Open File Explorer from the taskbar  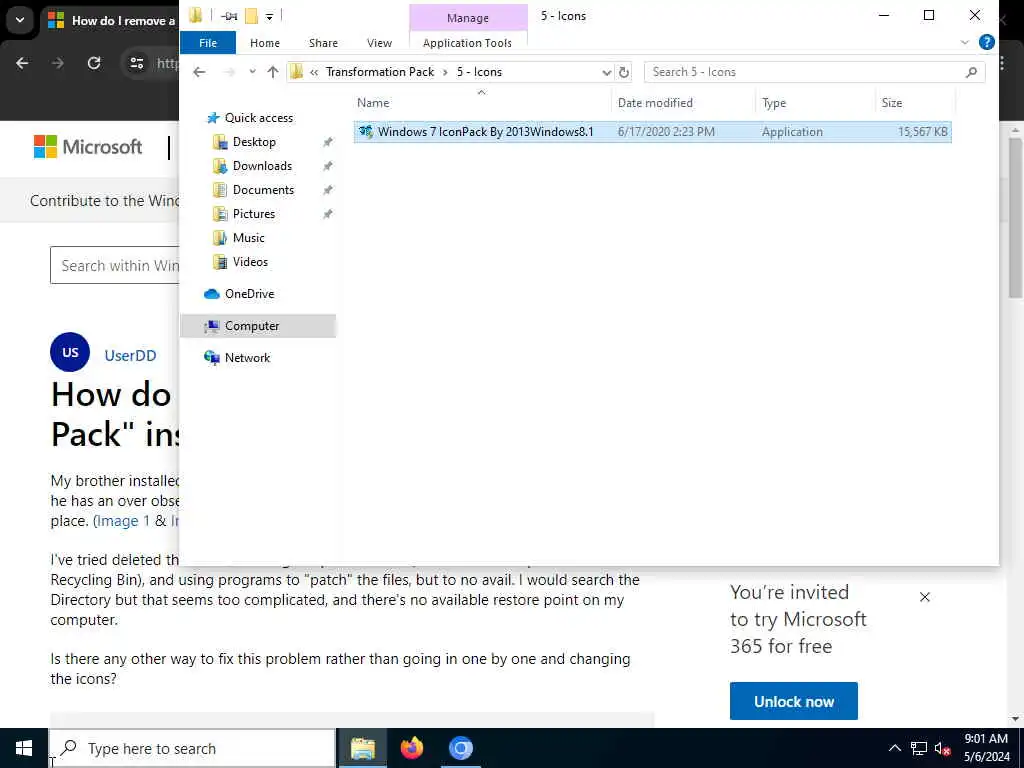[x=362, y=748]
